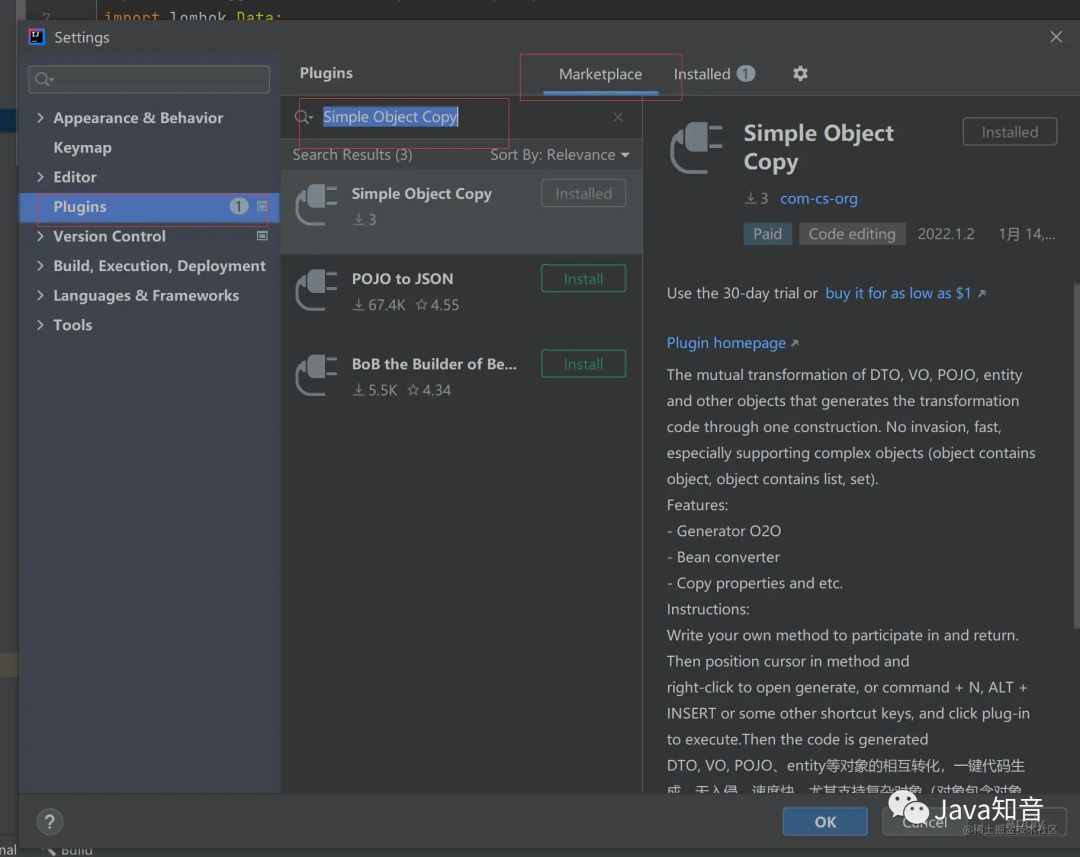Screen dimensions: 1080x857
Task: Click the plugins settings gear icon
Action: pyautogui.click(x=800, y=74)
